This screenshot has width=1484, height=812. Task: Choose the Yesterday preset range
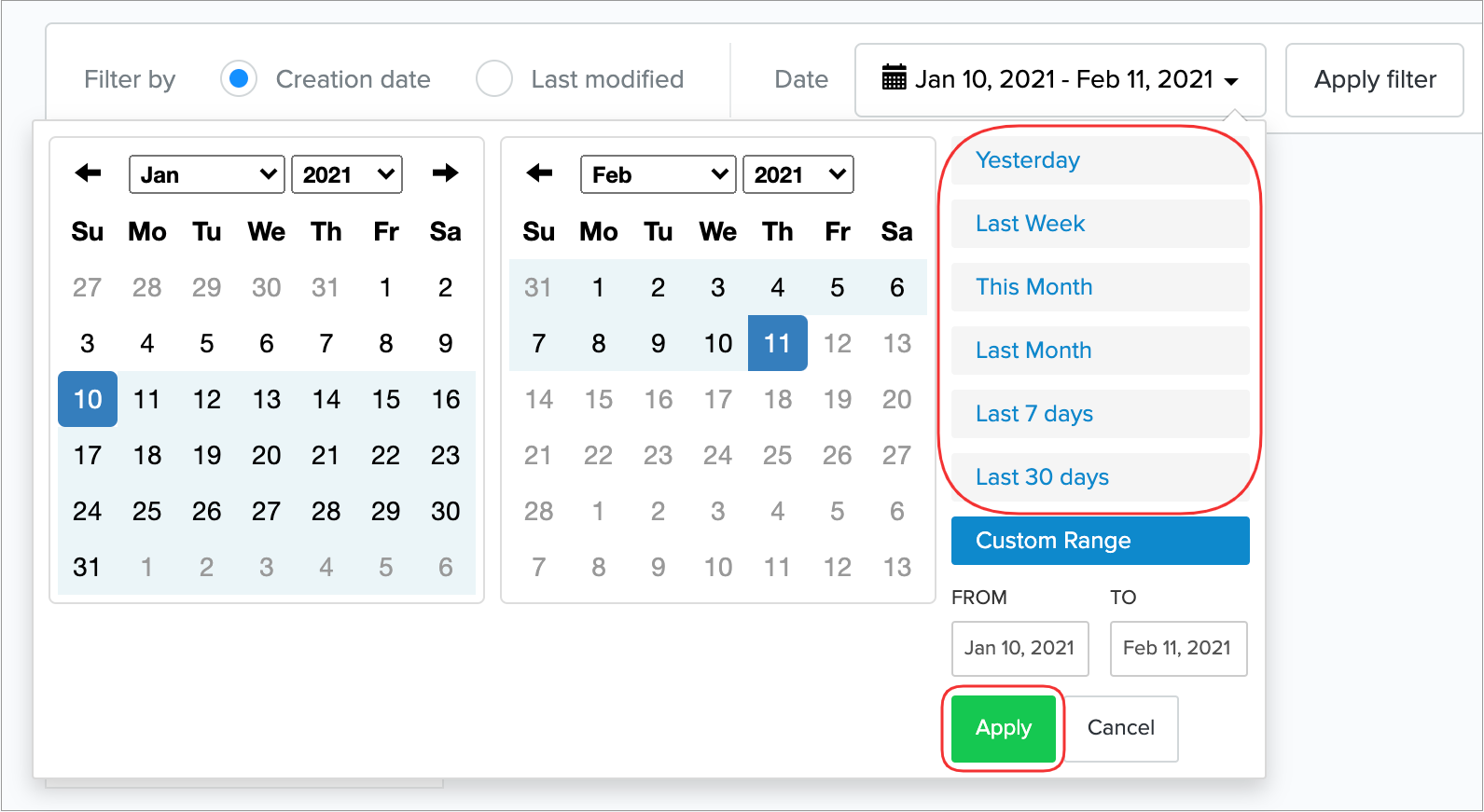point(1100,160)
